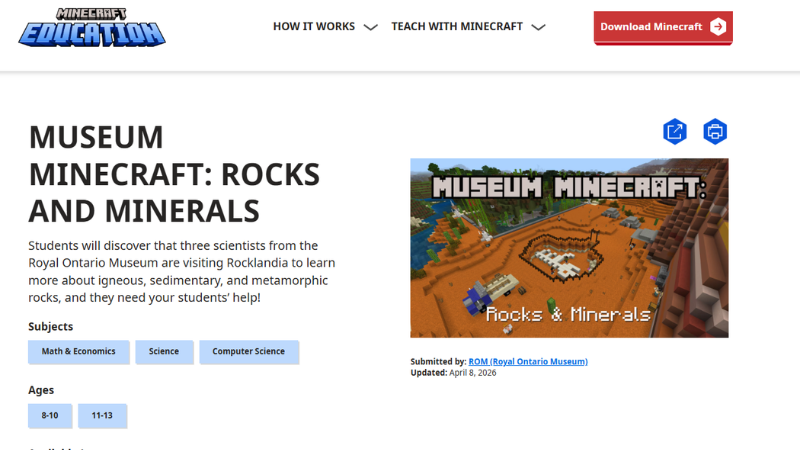Open the TEACH WITH MINECRAFT menu
This screenshot has height=450, width=800.
tap(457, 27)
